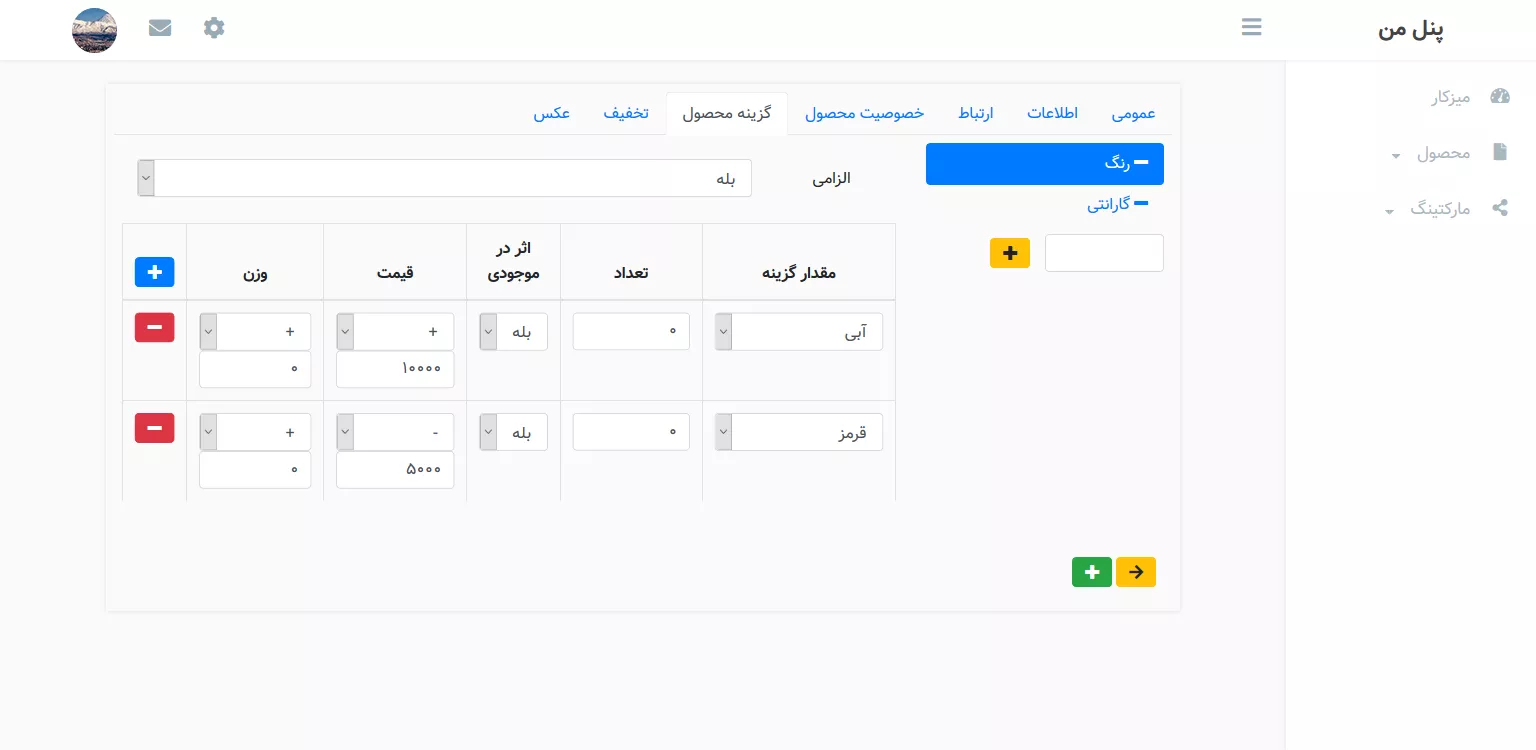Switch to the عمومی tab
This screenshot has height=750, width=1536.
[1133, 113]
